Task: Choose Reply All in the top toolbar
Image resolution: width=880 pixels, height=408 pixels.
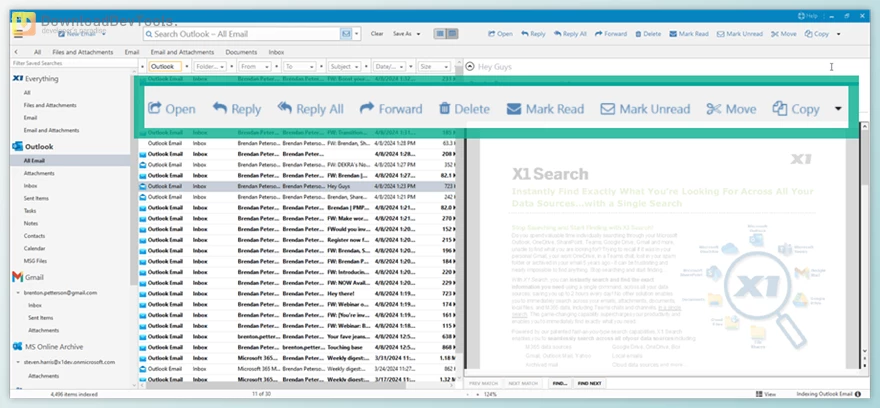Action: tap(570, 34)
